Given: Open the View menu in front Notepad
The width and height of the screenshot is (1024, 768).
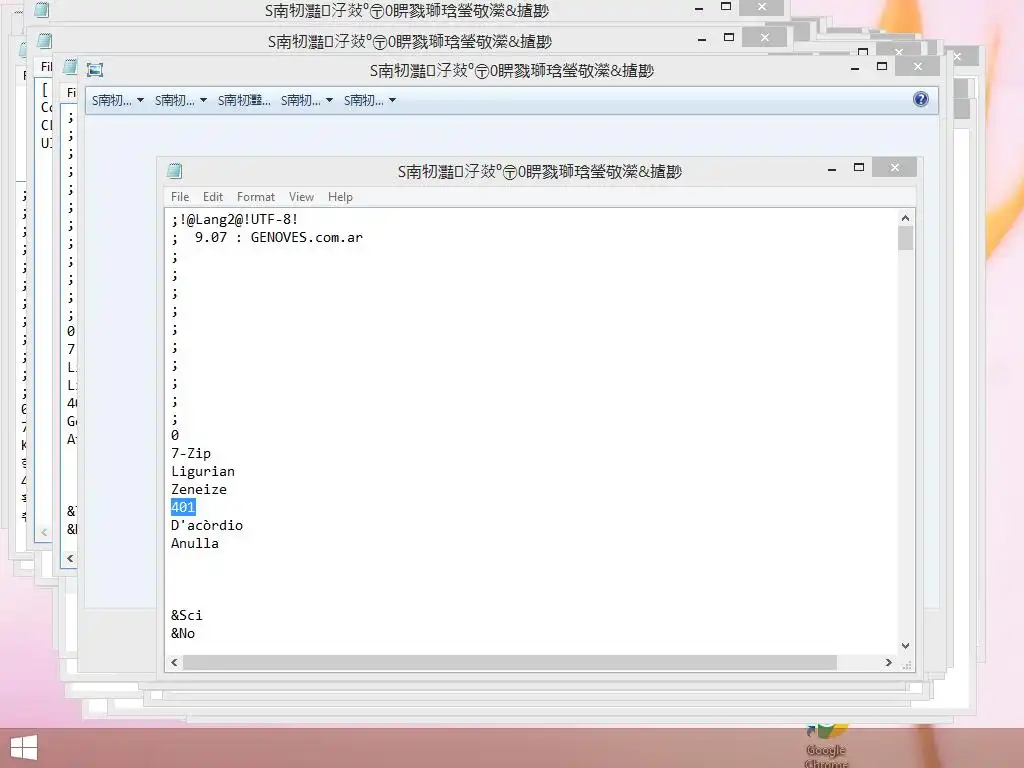Looking at the screenshot, I should [x=301, y=197].
